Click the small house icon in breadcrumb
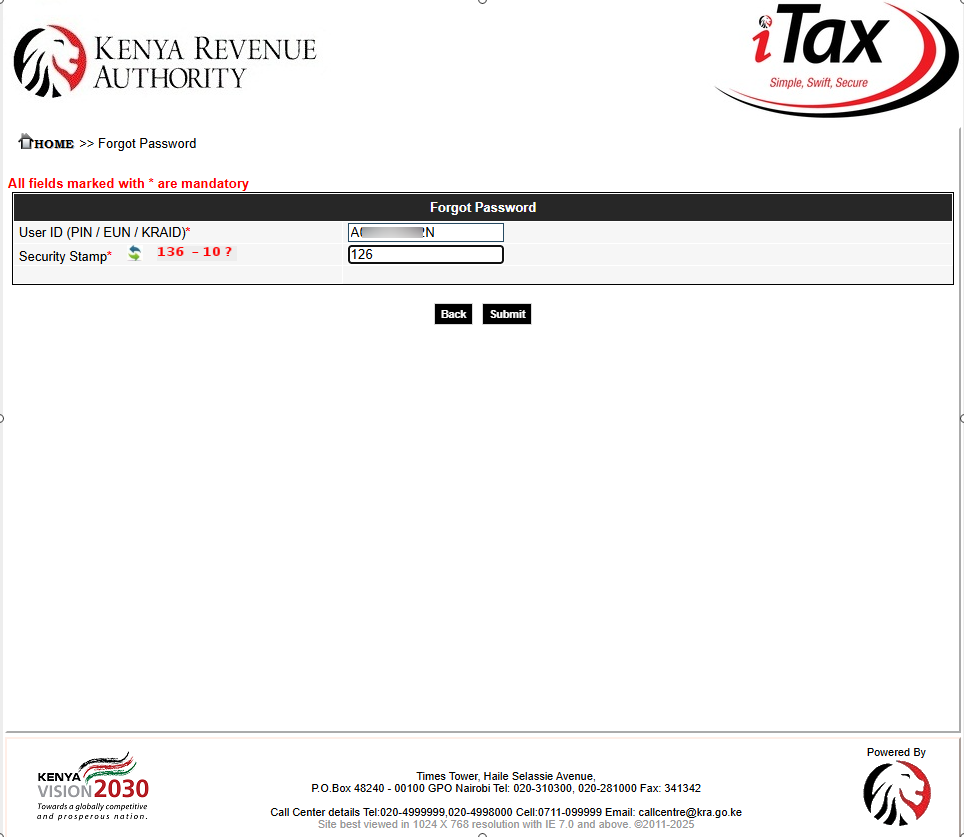The width and height of the screenshot is (964, 837). [25, 141]
